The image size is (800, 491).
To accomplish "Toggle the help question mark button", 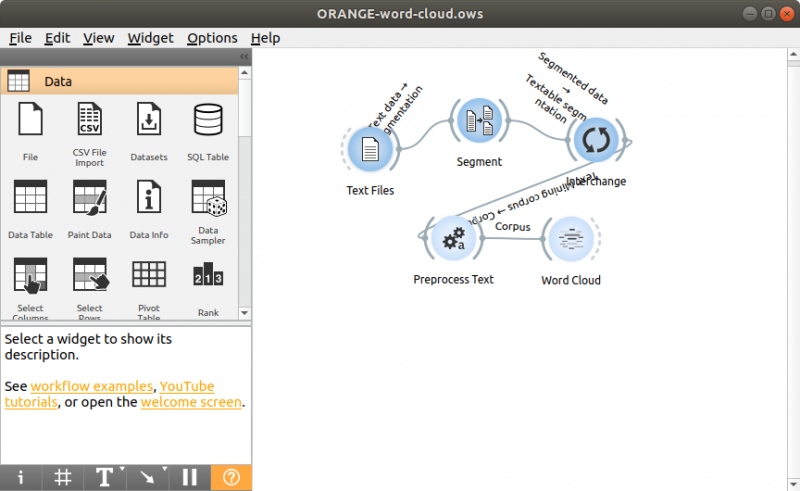I will 231,477.
